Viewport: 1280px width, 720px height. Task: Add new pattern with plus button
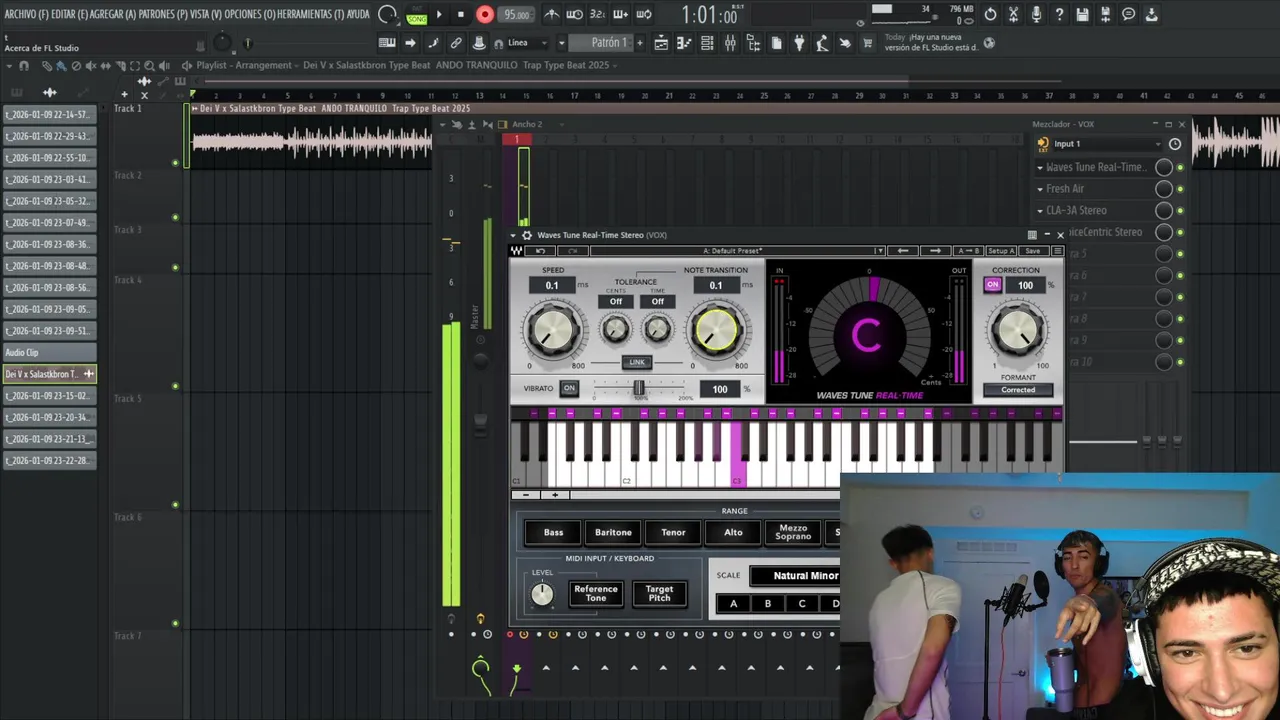tap(639, 43)
